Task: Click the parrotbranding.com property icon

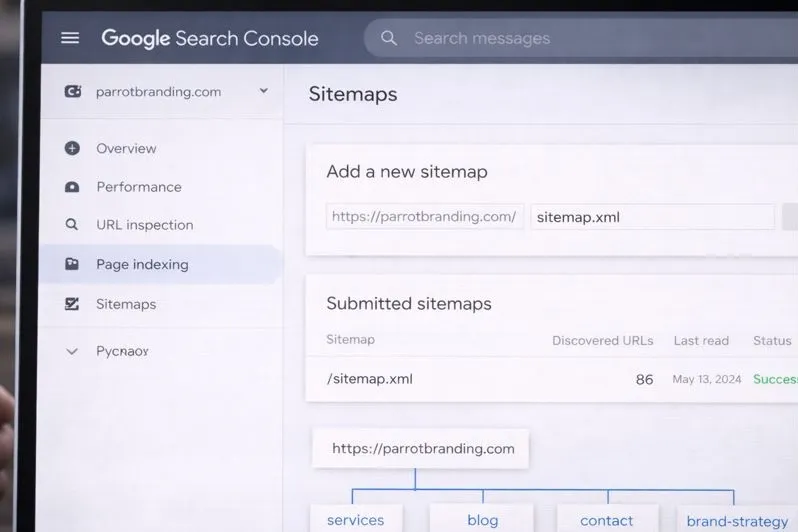Action: [x=73, y=92]
